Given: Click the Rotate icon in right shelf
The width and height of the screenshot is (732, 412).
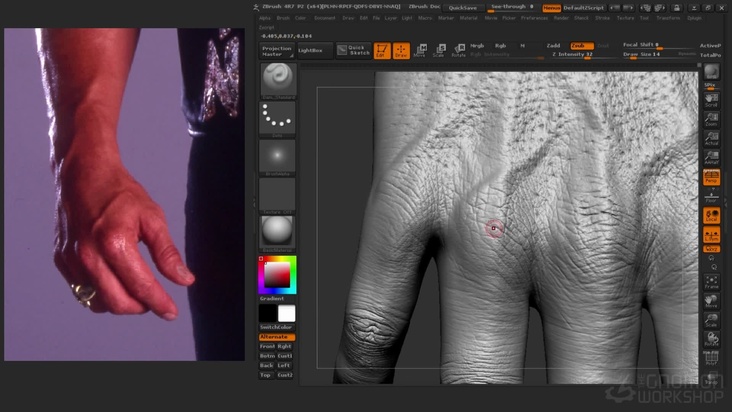Looking at the screenshot, I should coord(711,339).
